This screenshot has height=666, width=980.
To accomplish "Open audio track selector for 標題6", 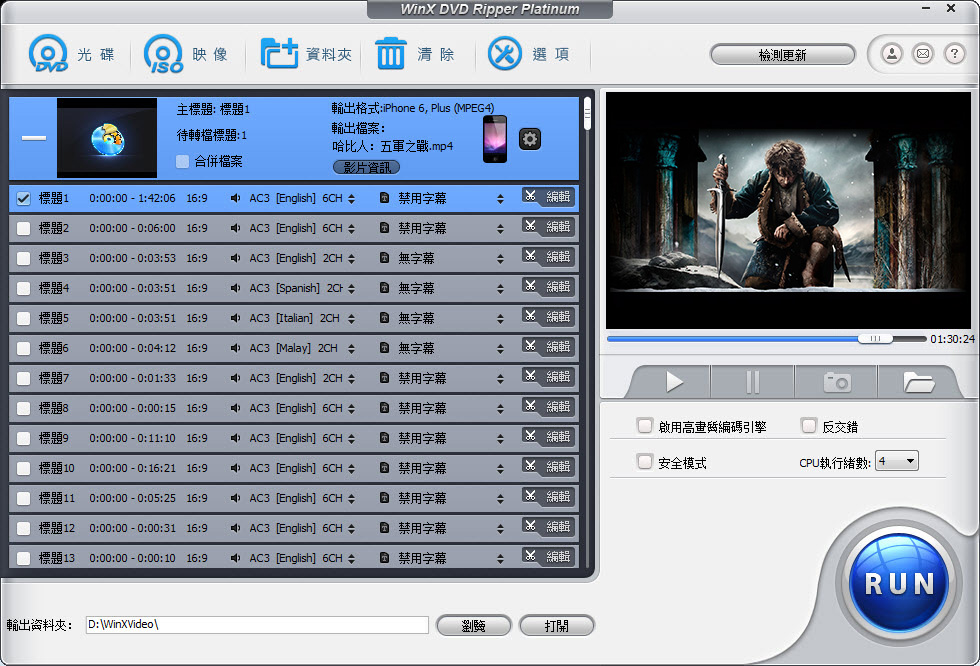I will 351,349.
